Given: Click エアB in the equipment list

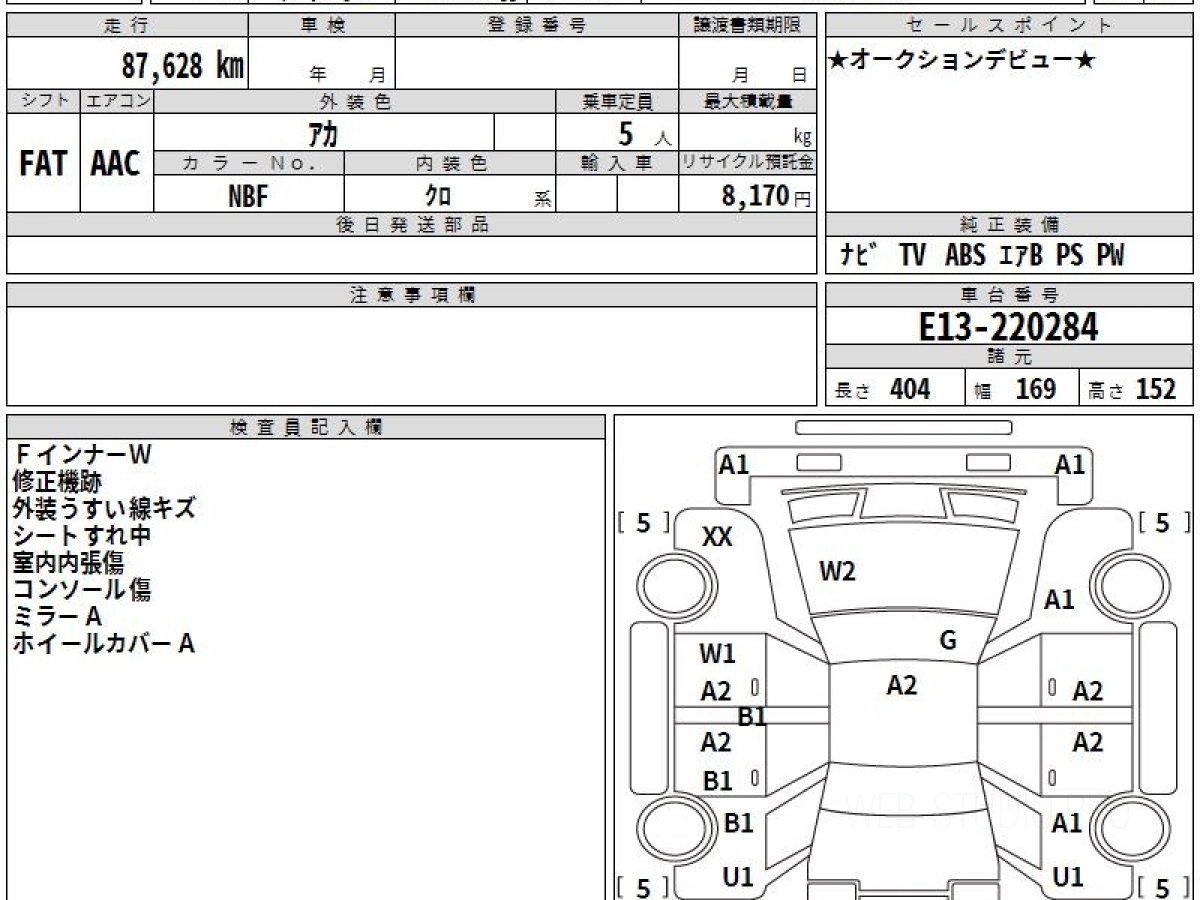Looking at the screenshot, I should 1021,256.
